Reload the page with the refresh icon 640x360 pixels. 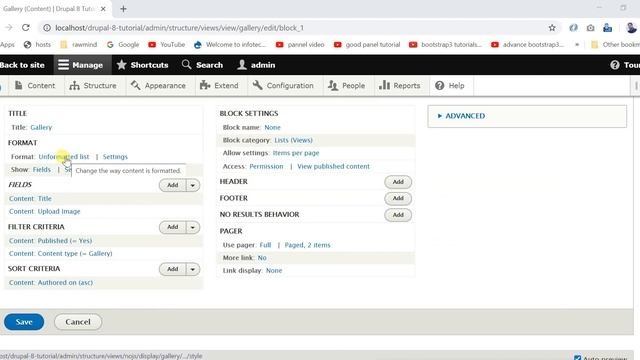26,28
